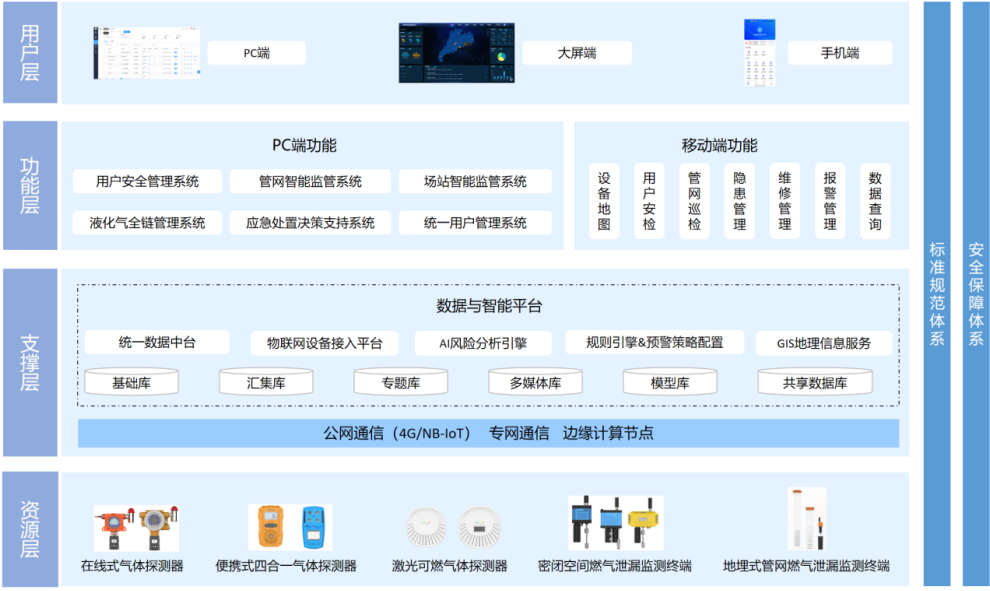The width and height of the screenshot is (990, 591).
Task: Select the 报警管理 mobile function
Action: 829,201
